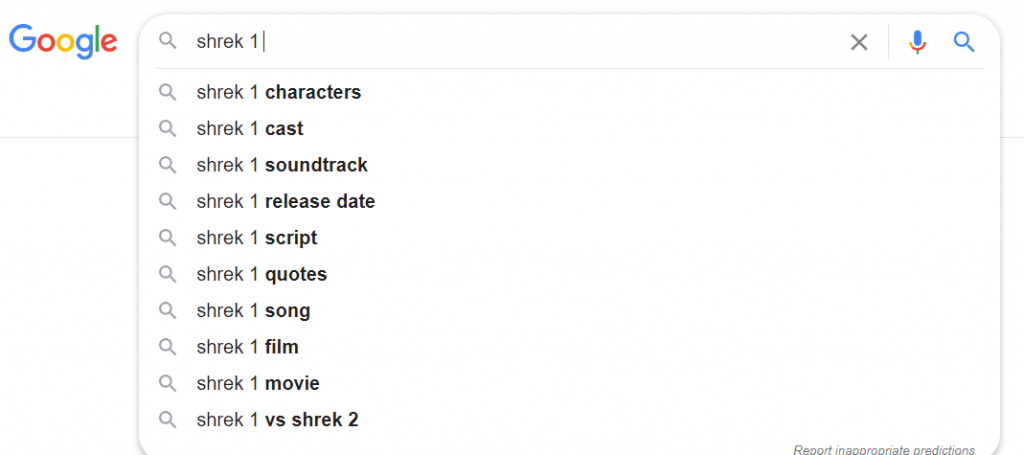Clear the search box with X icon

(859, 42)
